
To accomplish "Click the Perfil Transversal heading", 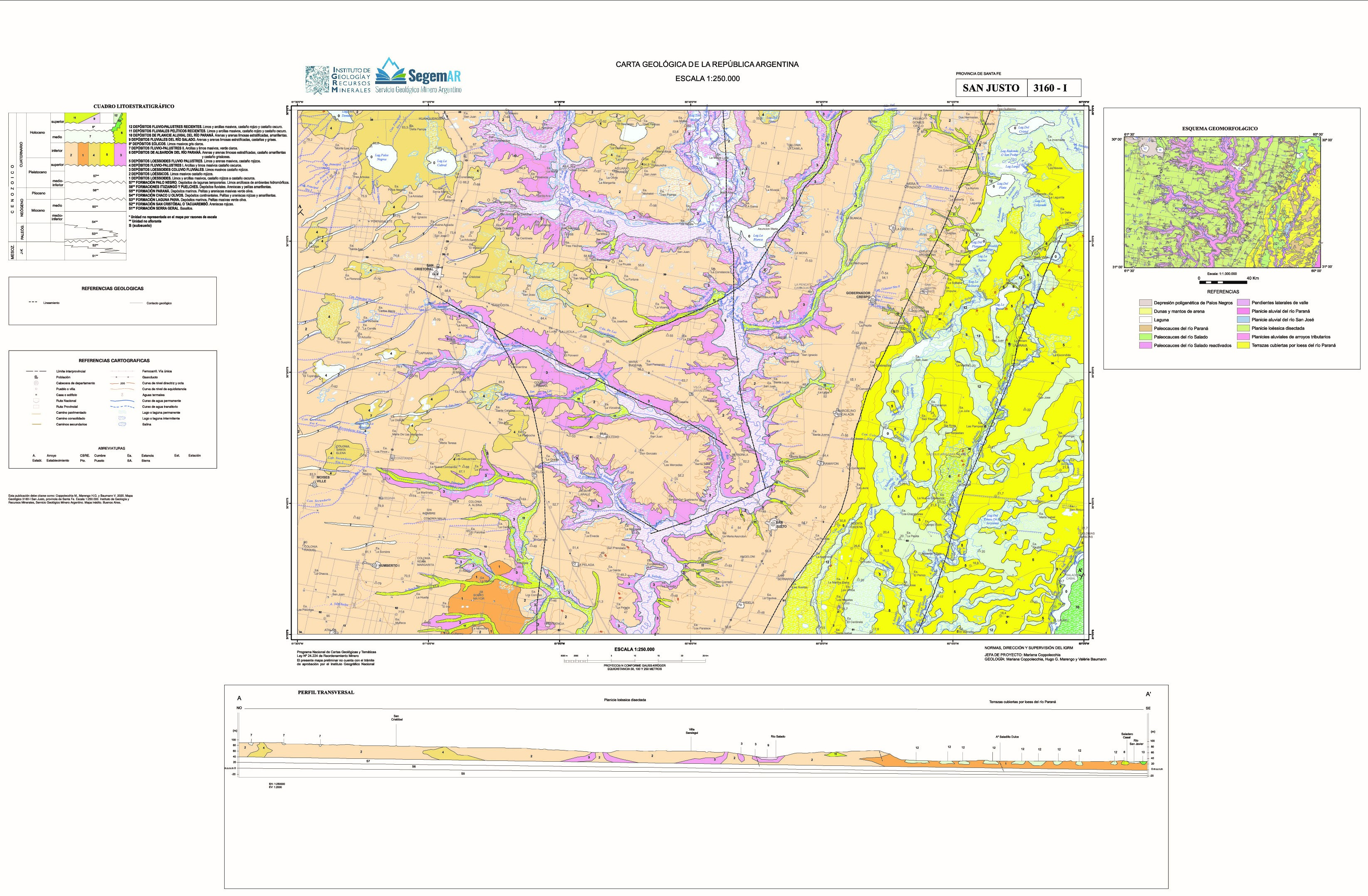I will click(326, 693).
